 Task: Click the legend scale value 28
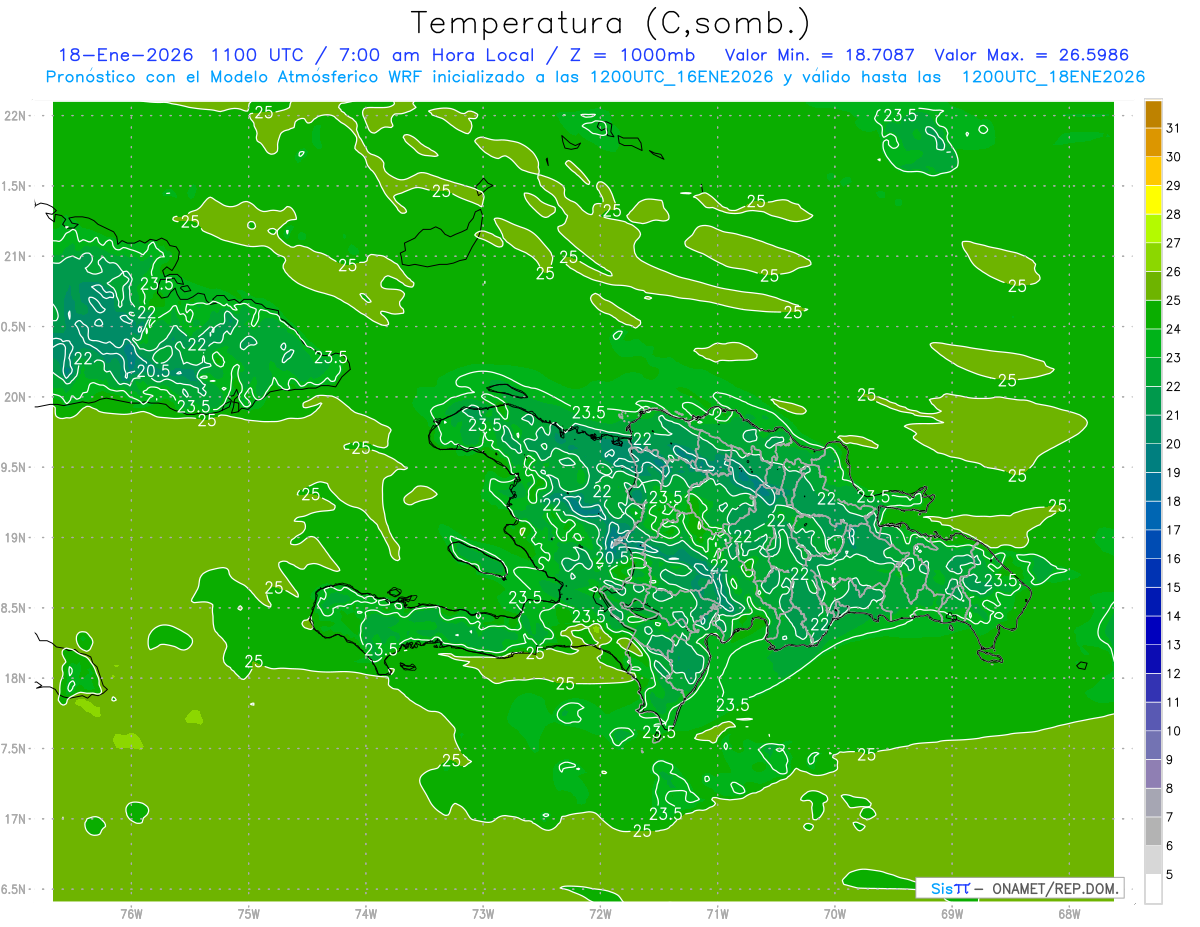tap(1174, 214)
